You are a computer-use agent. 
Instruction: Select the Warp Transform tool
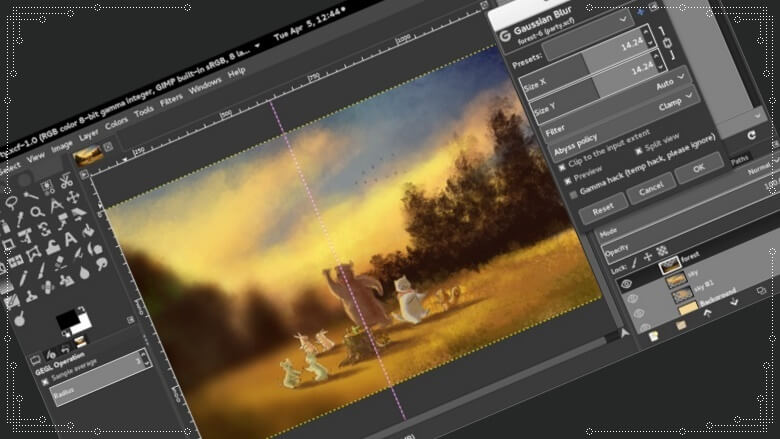[53, 247]
